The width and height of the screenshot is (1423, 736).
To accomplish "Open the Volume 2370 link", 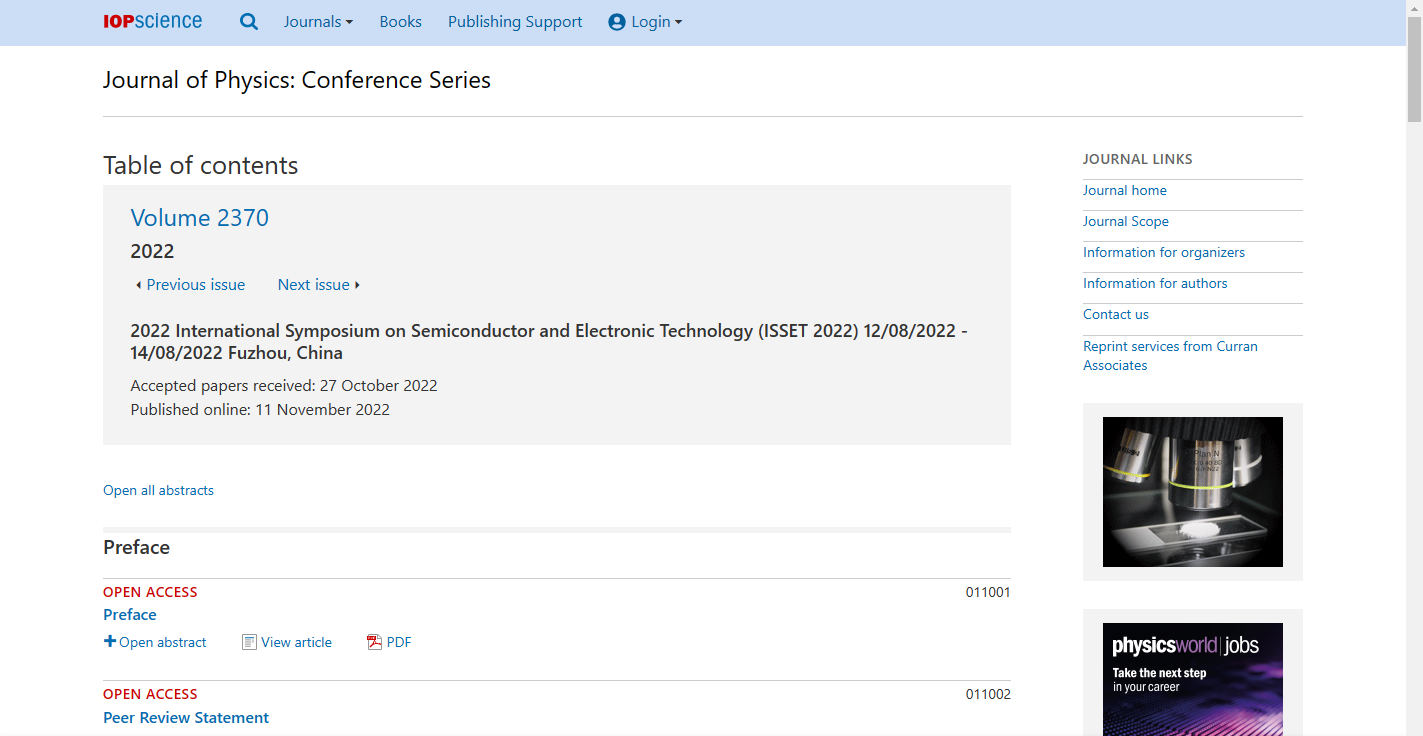I will pos(200,218).
